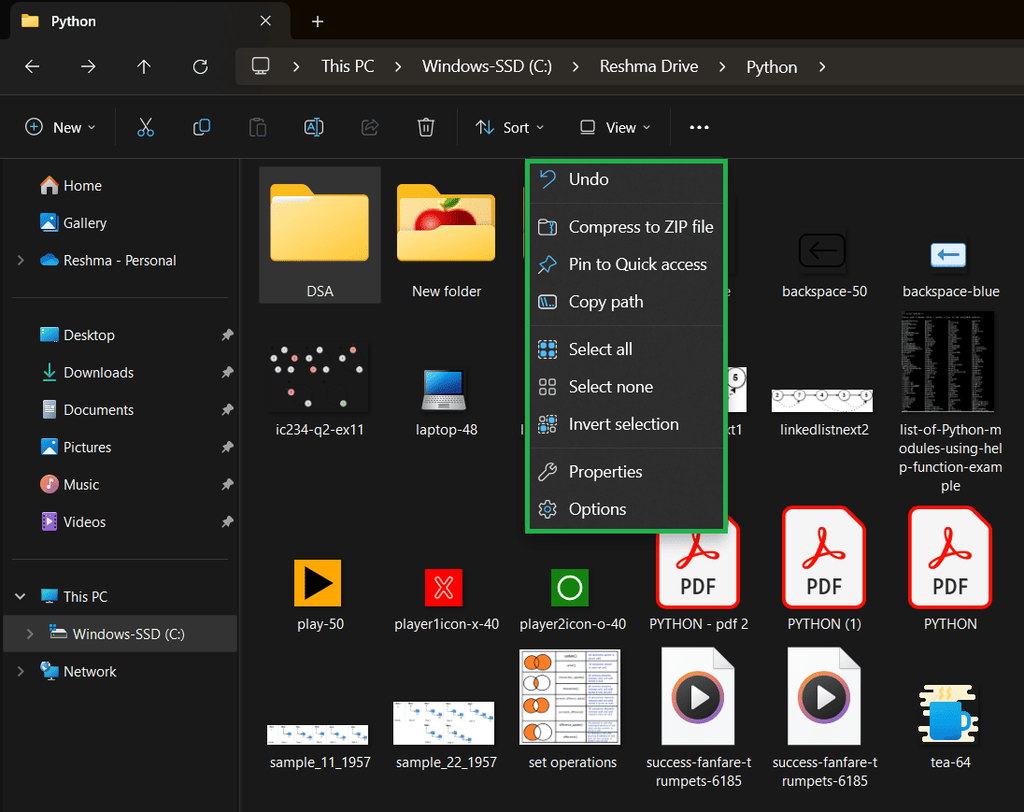This screenshot has width=1024, height=812.
Task: Select Invert selection from menu
Action: pos(623,424)
